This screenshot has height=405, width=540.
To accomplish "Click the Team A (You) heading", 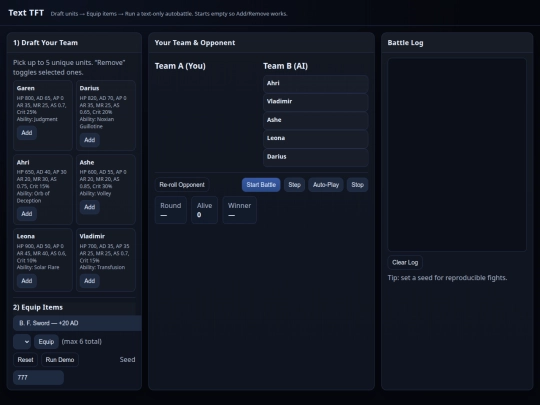I will (x=180, y=66).
